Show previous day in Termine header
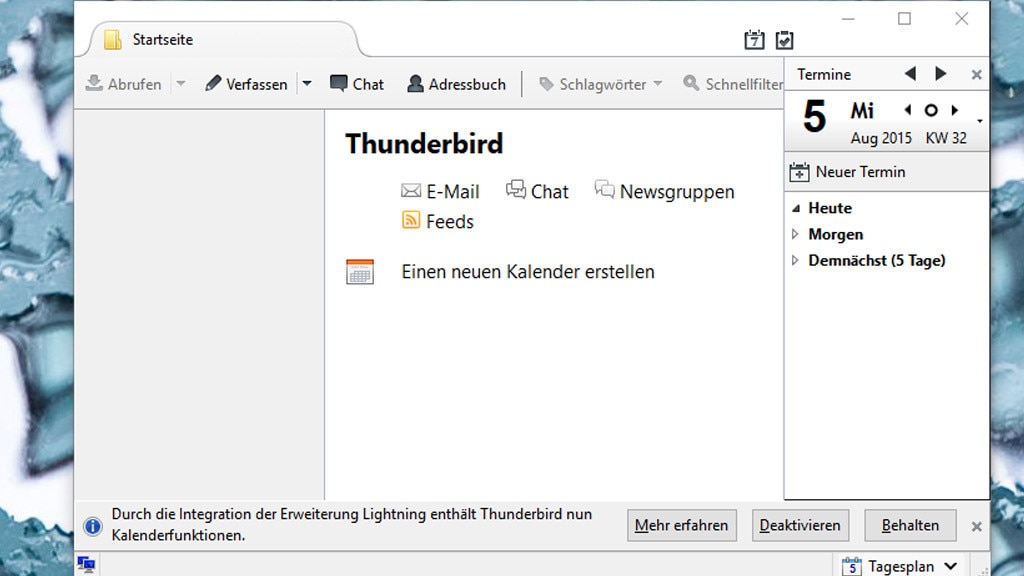 pos(910,74)
